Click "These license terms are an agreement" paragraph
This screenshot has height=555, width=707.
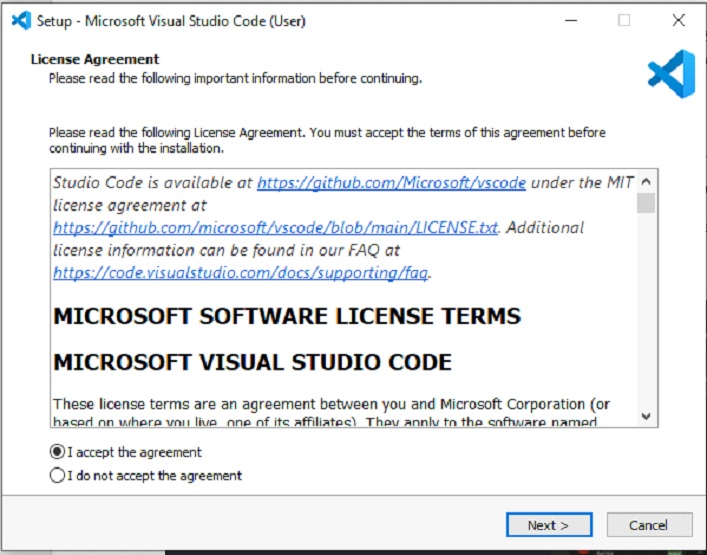click(x=331, y=413)
